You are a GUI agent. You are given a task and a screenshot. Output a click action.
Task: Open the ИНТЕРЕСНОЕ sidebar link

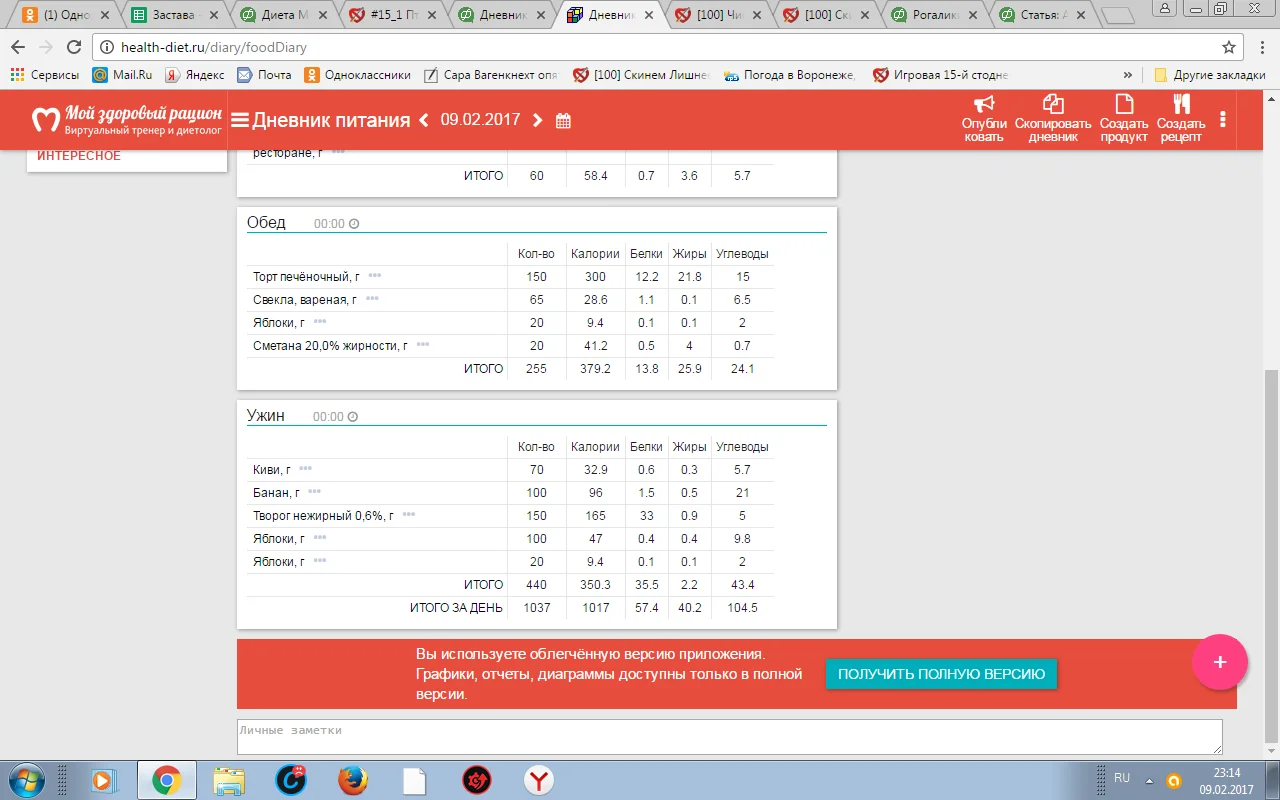[x=79, y=155]
